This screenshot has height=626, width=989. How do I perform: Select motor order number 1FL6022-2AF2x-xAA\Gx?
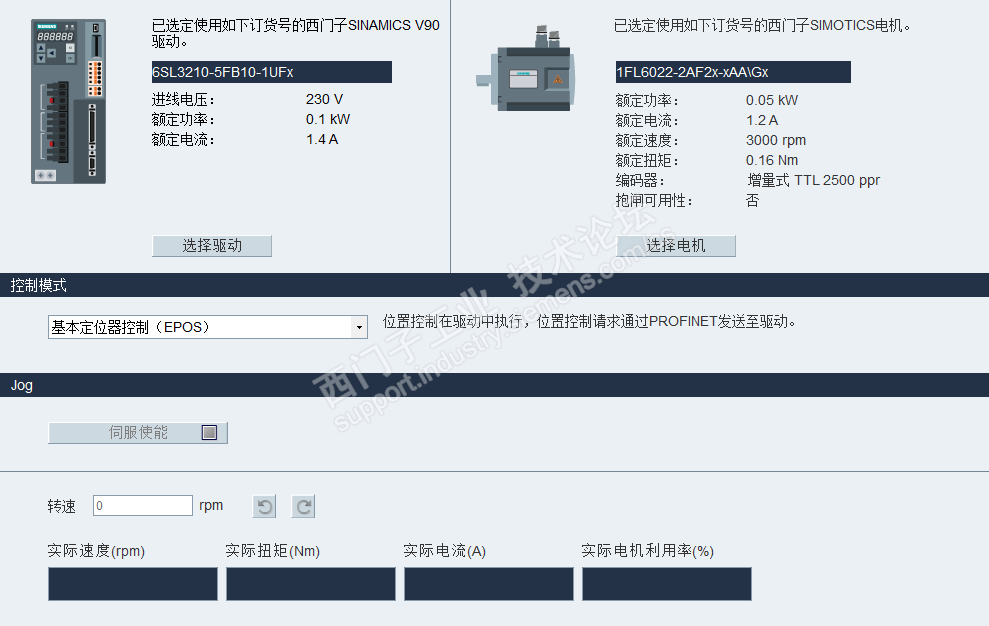[x=733, y=72]
